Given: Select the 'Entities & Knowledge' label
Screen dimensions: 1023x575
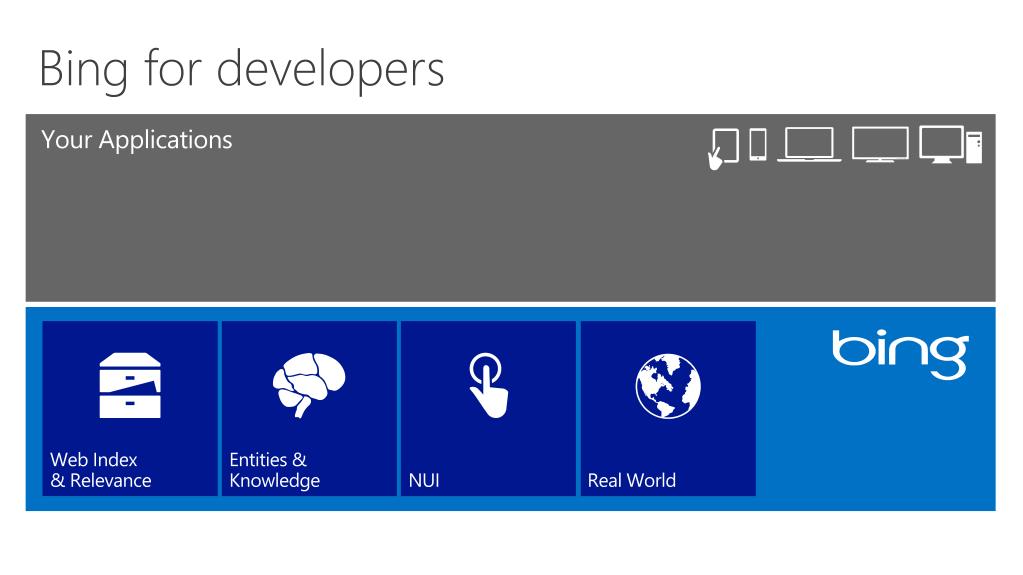Looking at the screenshot, I should (x=275, y=470).
